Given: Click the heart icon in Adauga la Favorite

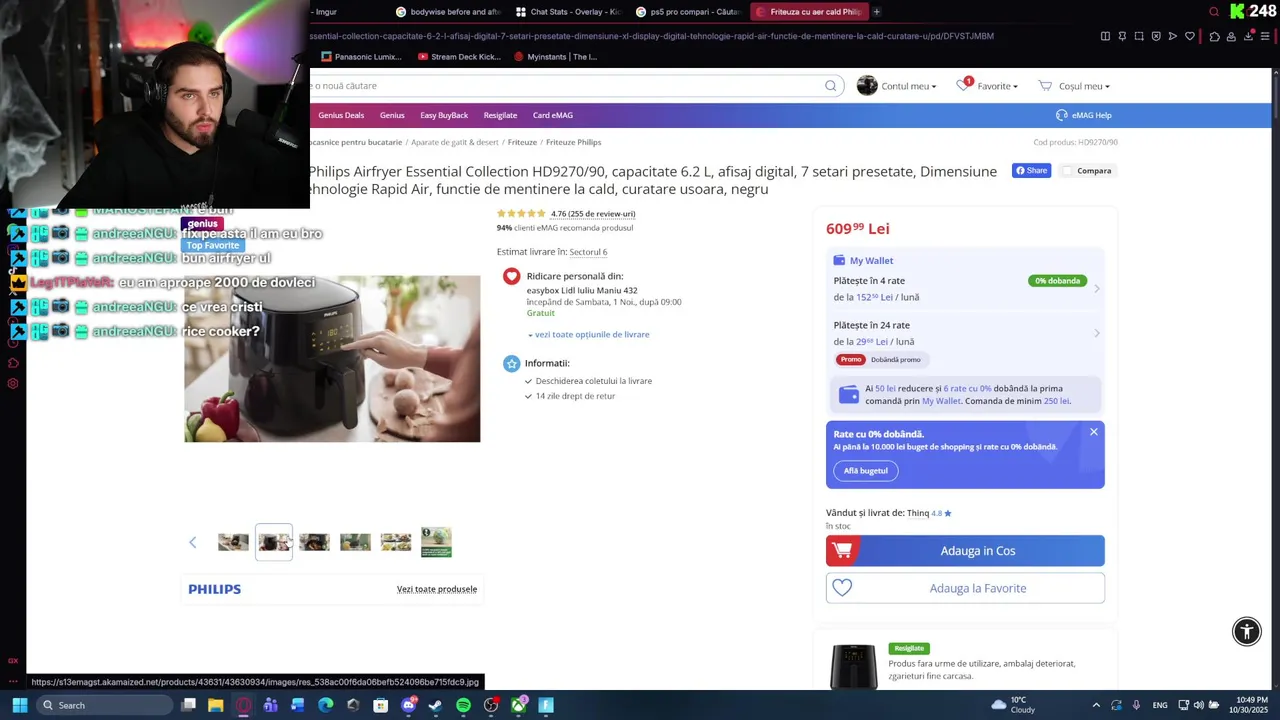Looking at the screenshot, I should click(842, 588).
